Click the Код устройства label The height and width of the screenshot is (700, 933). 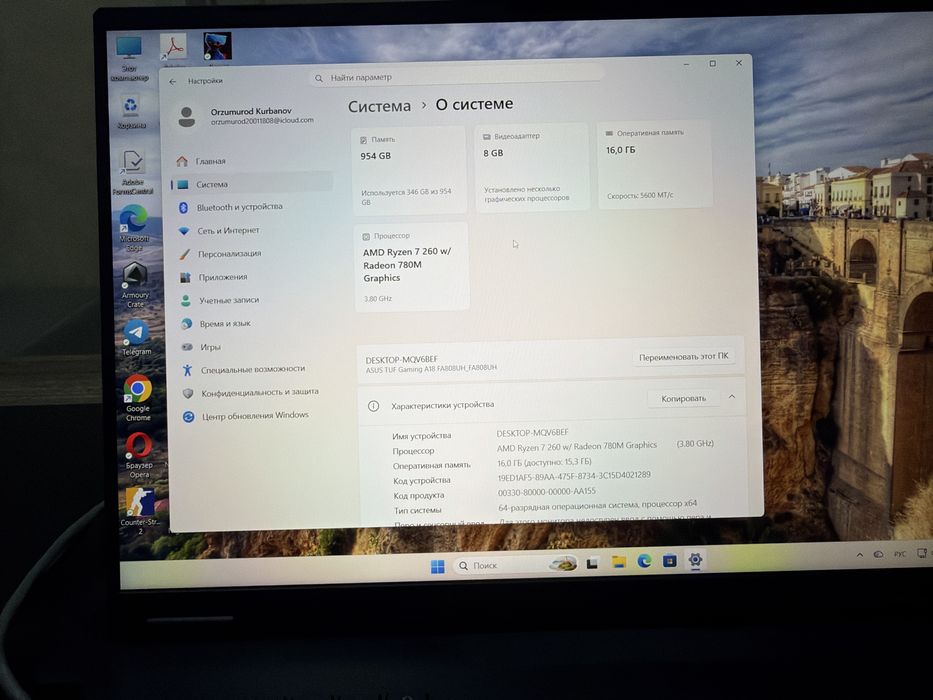coord(421,480)
